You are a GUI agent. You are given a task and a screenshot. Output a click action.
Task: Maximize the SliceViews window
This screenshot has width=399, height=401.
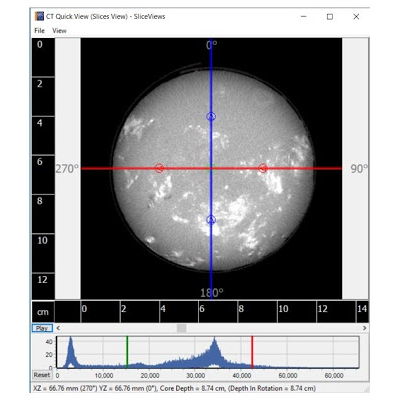coord(330,16)
